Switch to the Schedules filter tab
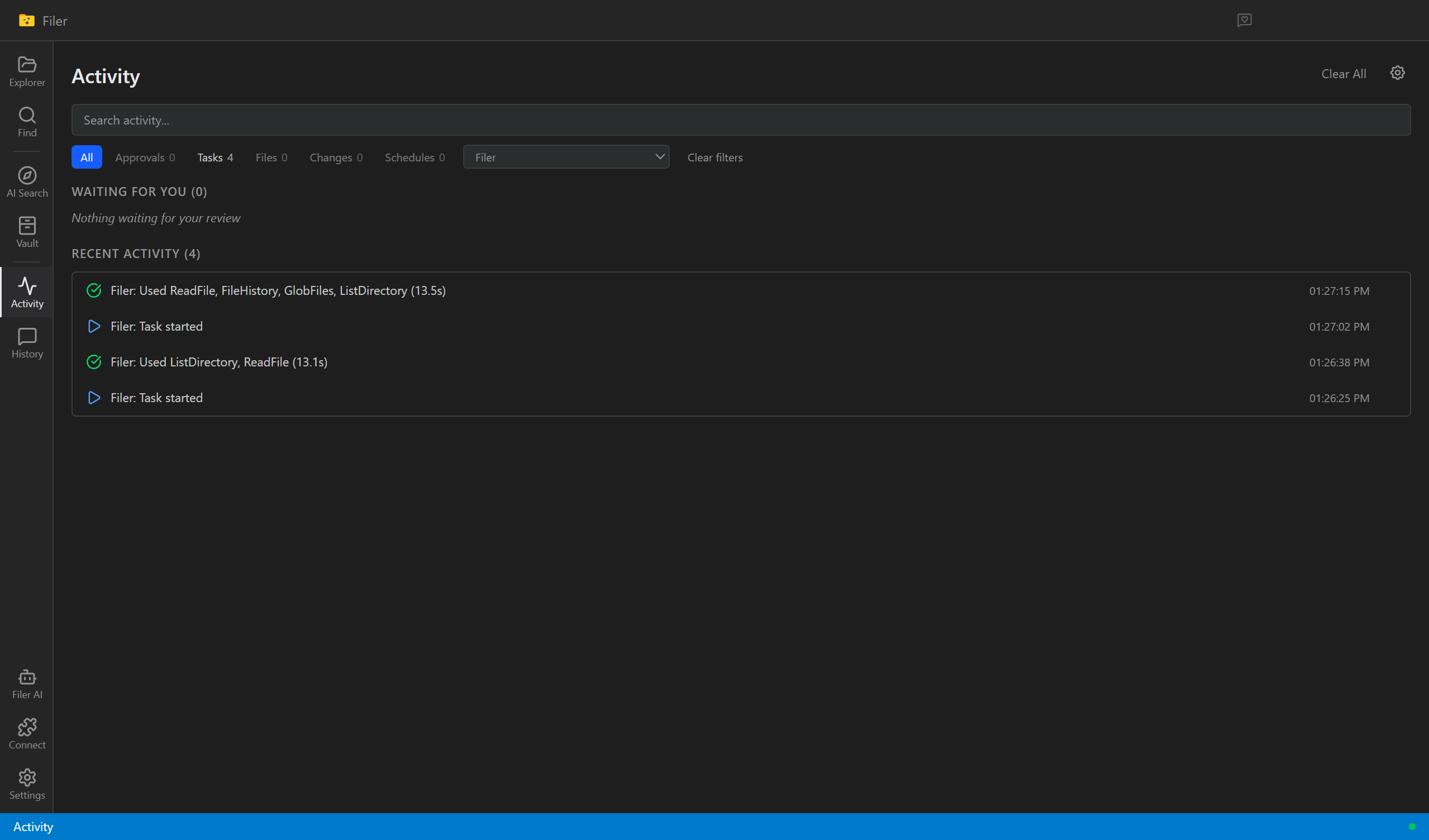The width and height of the screenshot is (1429, 840). click(415, 157)
